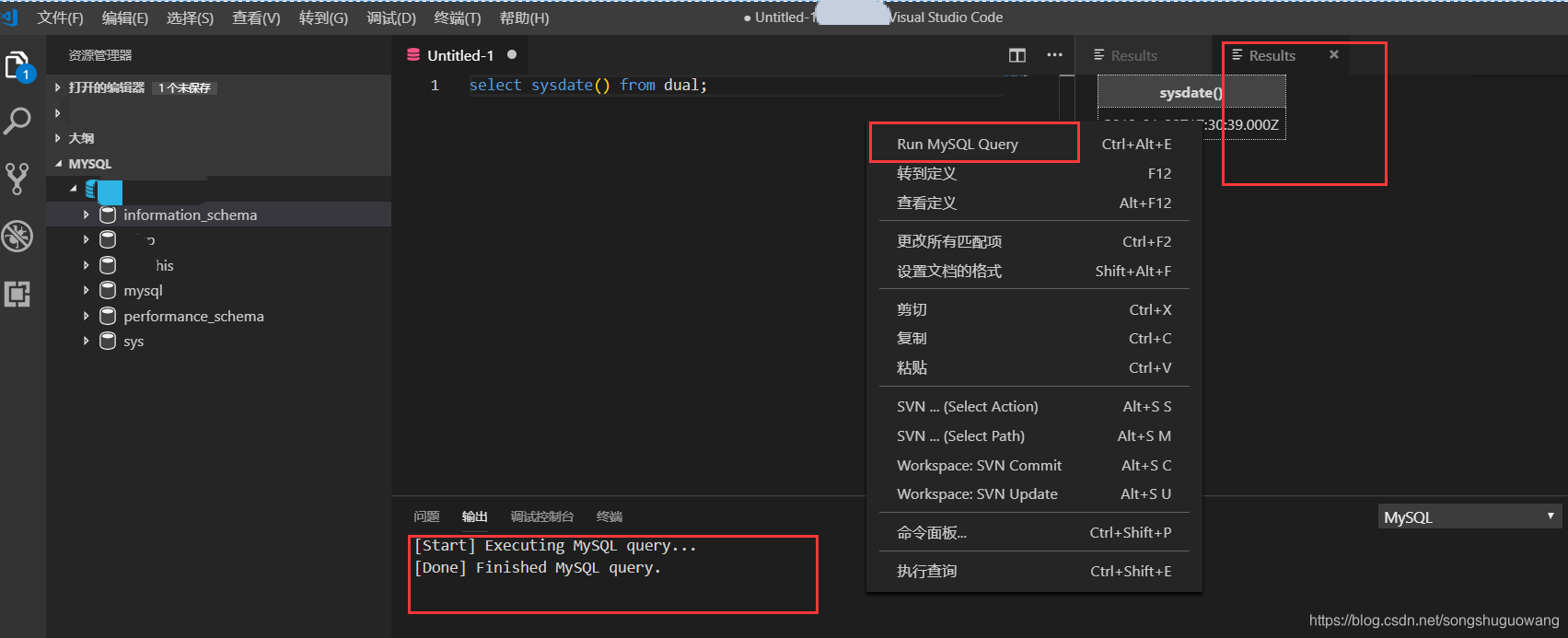
Task: Open the 转到(G) menu
Action: coord(323,17)
